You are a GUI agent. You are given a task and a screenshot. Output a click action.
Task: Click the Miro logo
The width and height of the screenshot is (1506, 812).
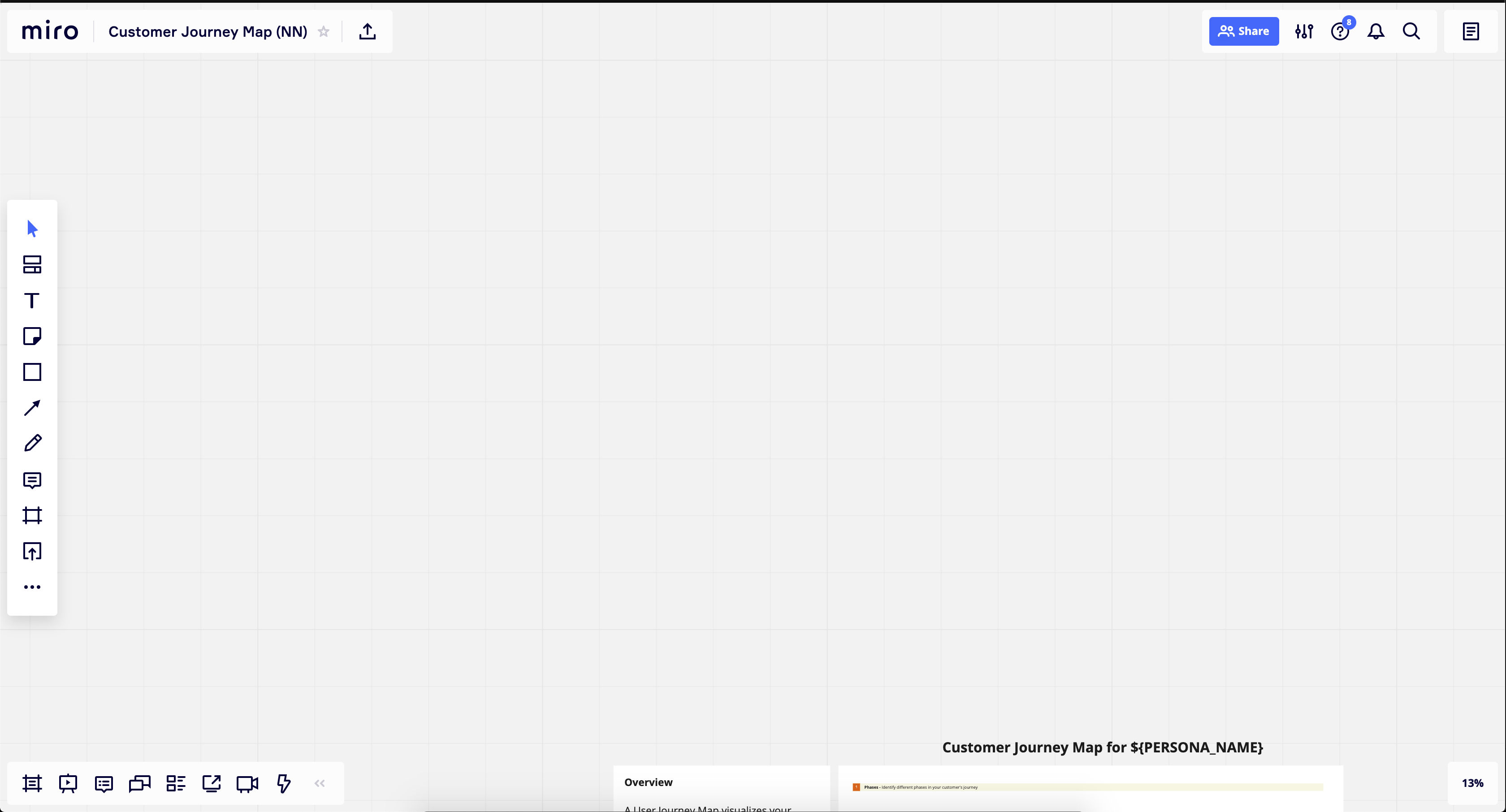click(50, 30)
